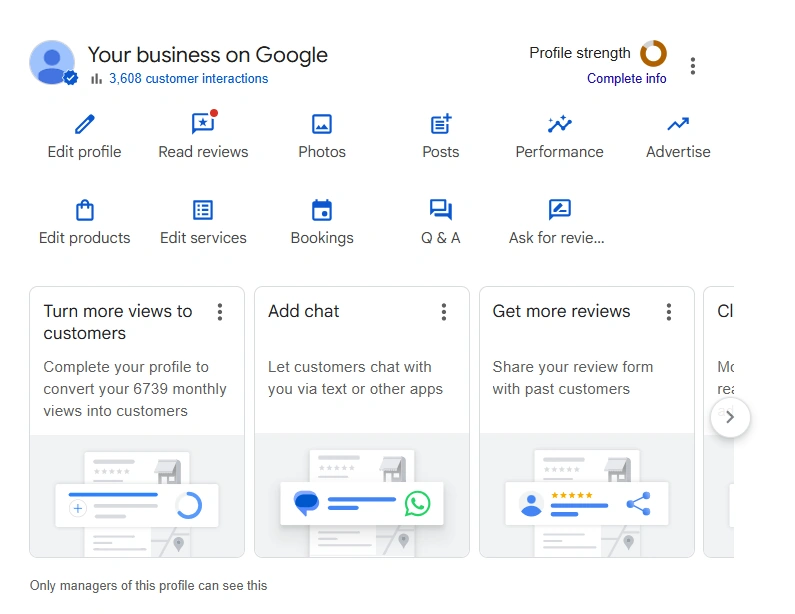Click the Edit profile label
Image resolution: width=795 pixels, height=614 pixels.
point(85,152)
